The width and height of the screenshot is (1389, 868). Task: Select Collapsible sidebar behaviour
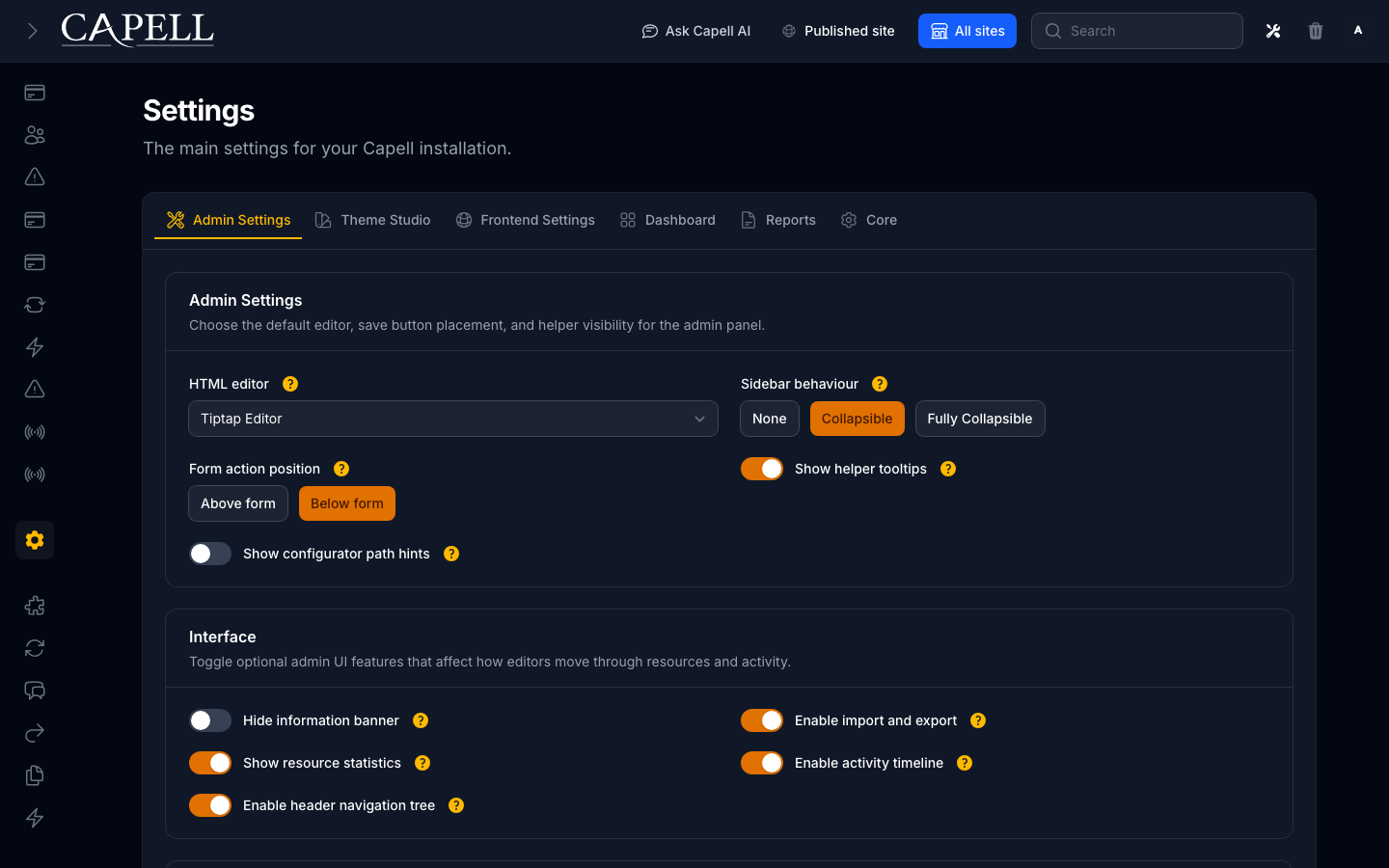858,419
